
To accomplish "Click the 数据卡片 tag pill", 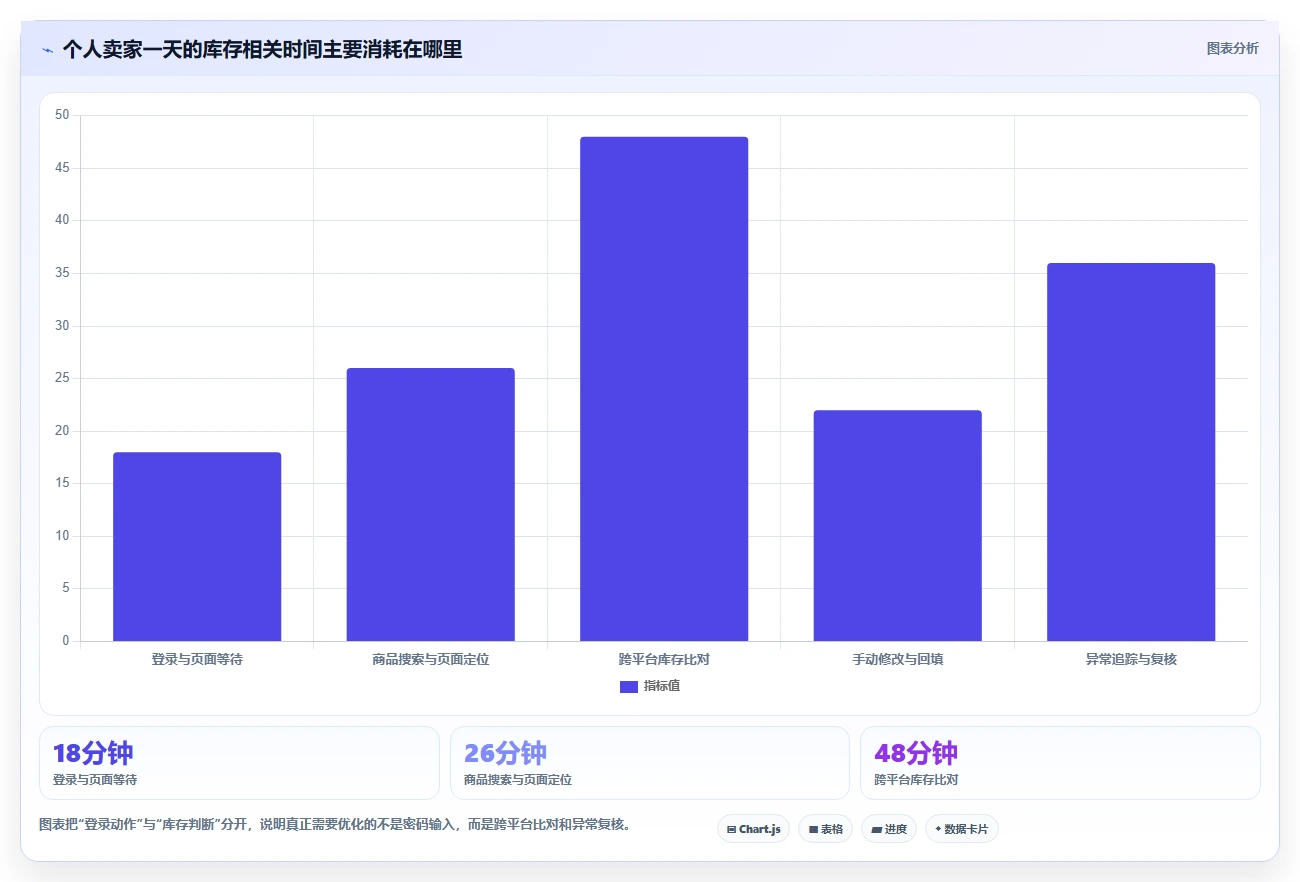I will point(962,829).
